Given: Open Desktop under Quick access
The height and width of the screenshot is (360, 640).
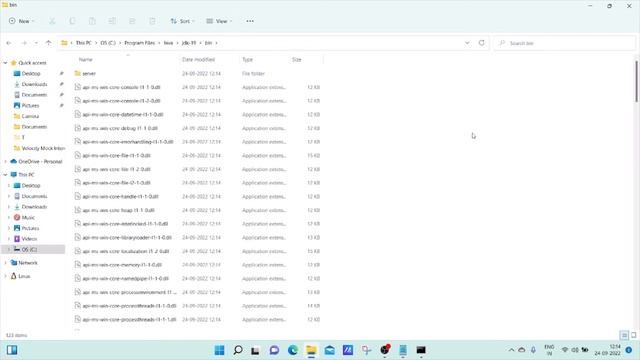Looking at the screenshot, I should 31,73.
